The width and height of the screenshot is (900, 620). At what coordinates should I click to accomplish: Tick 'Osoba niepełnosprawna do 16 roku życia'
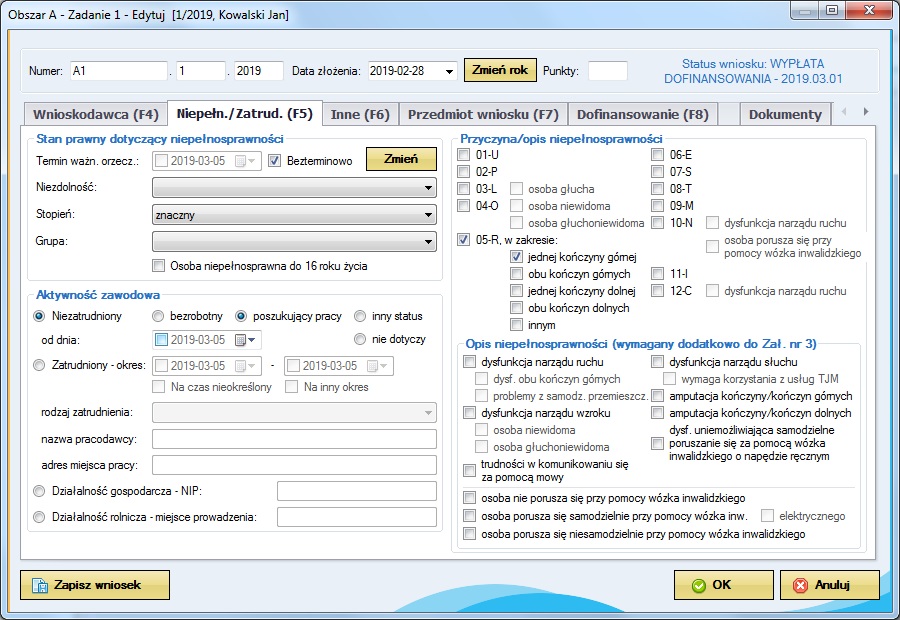158,266
